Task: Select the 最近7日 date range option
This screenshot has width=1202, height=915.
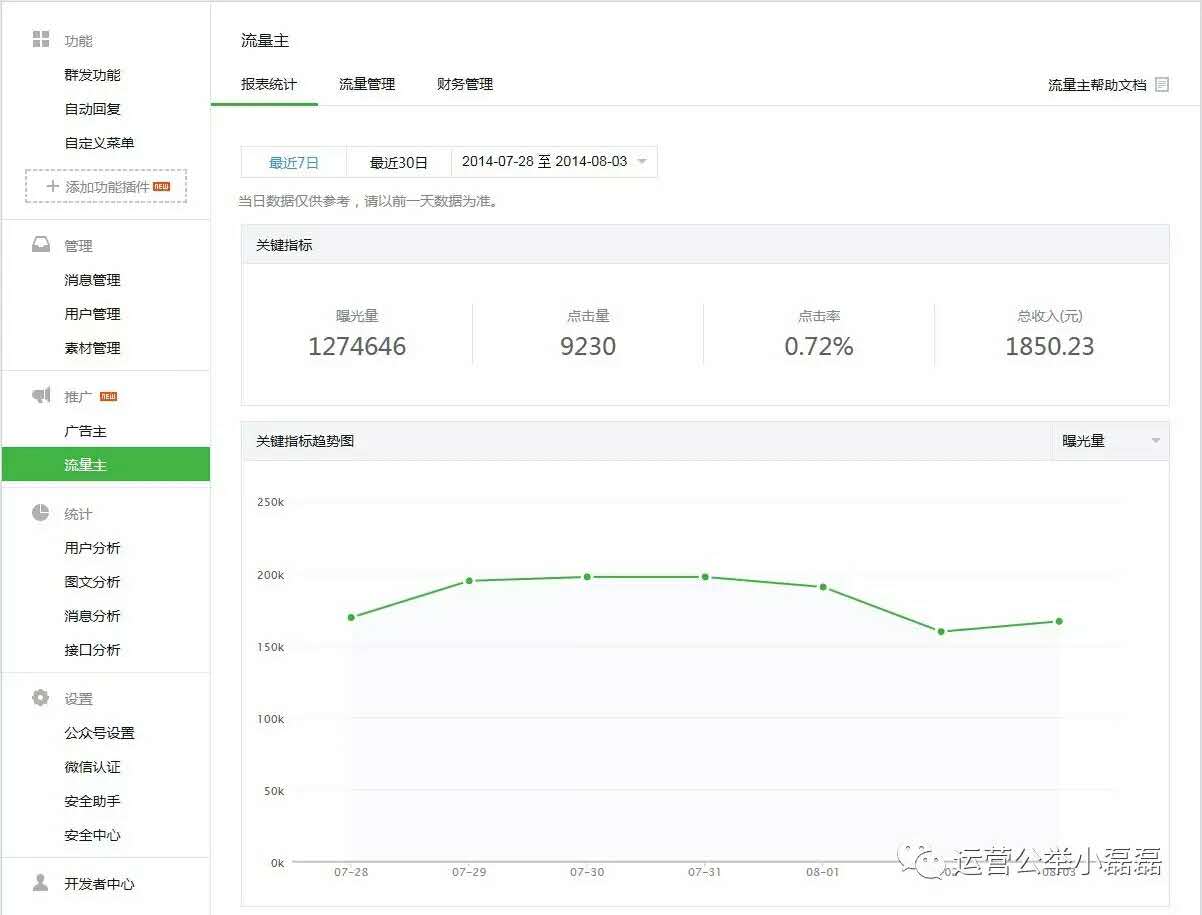Action: (x=294, y=162)
